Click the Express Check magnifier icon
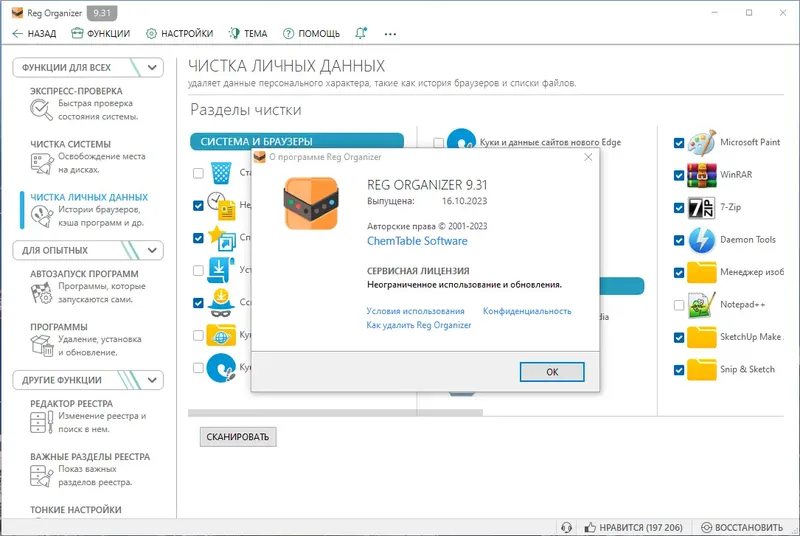This screenshot has height=536, width=800. pyautogui.click(x=41, y=110)
